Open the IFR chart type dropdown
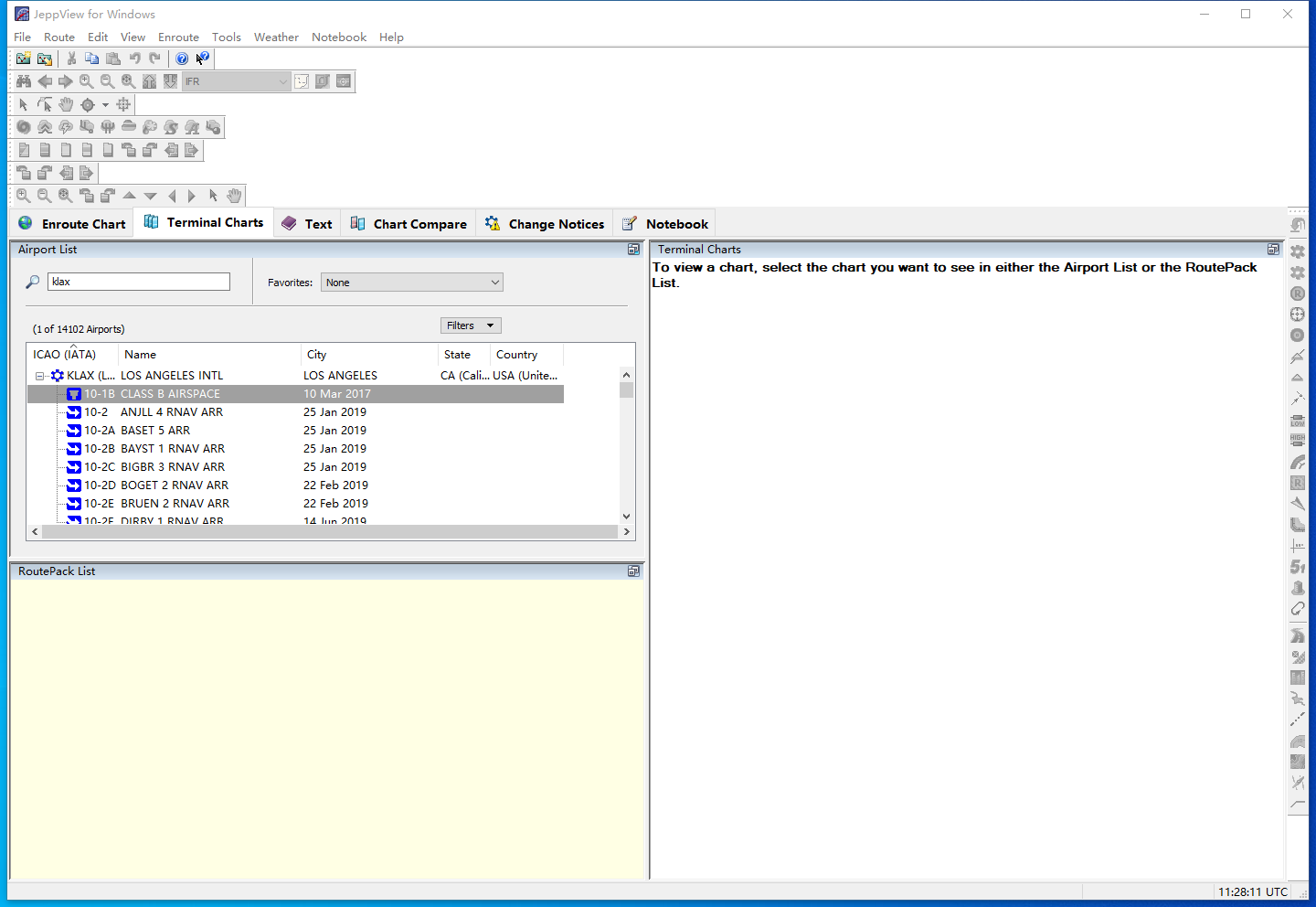This screenshot has height=907, width=1316. pyautogui.click(x=282, y=81)
